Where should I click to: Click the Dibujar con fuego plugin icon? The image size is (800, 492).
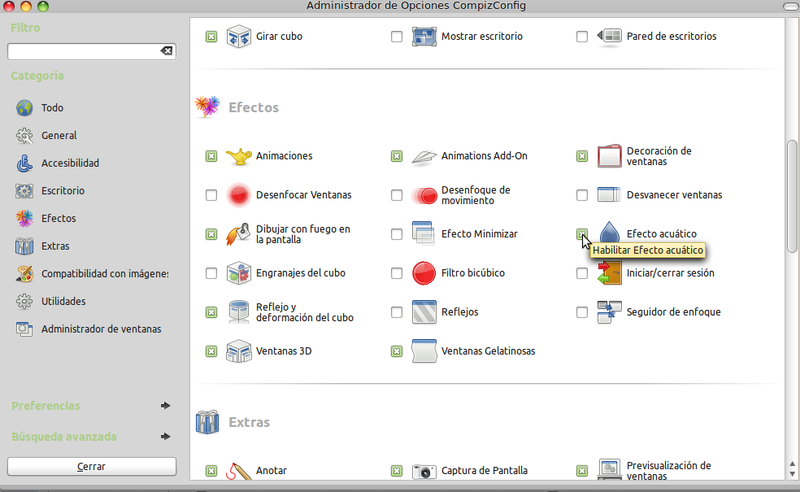(238, 234)
